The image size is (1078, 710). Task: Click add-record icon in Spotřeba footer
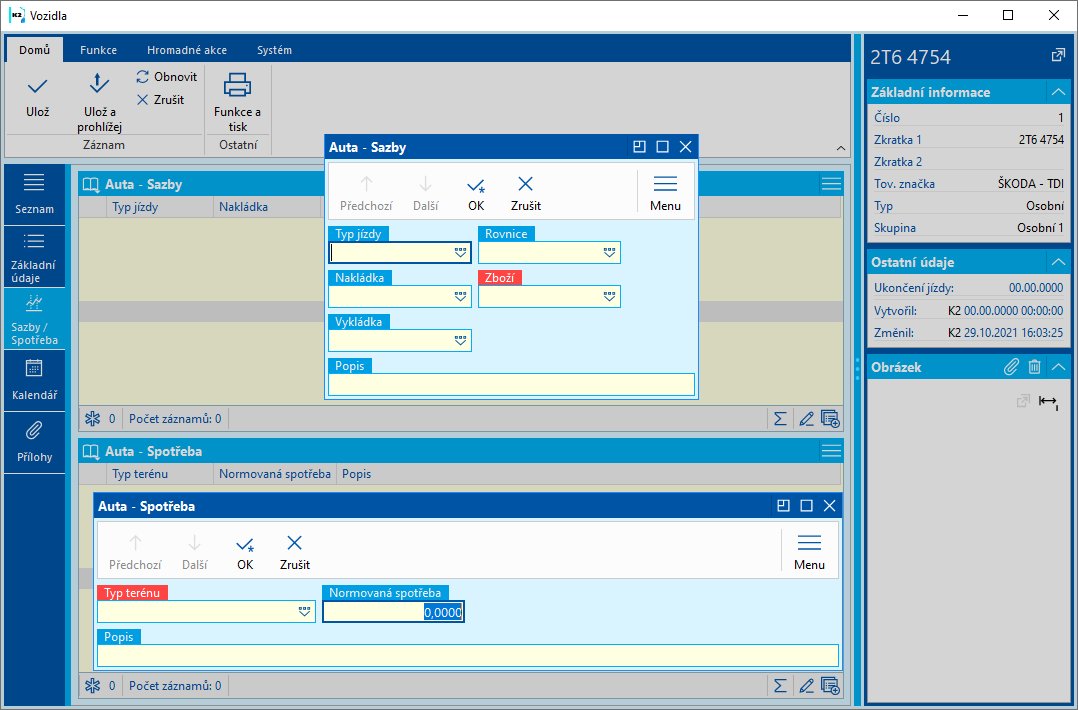[830, 685]
